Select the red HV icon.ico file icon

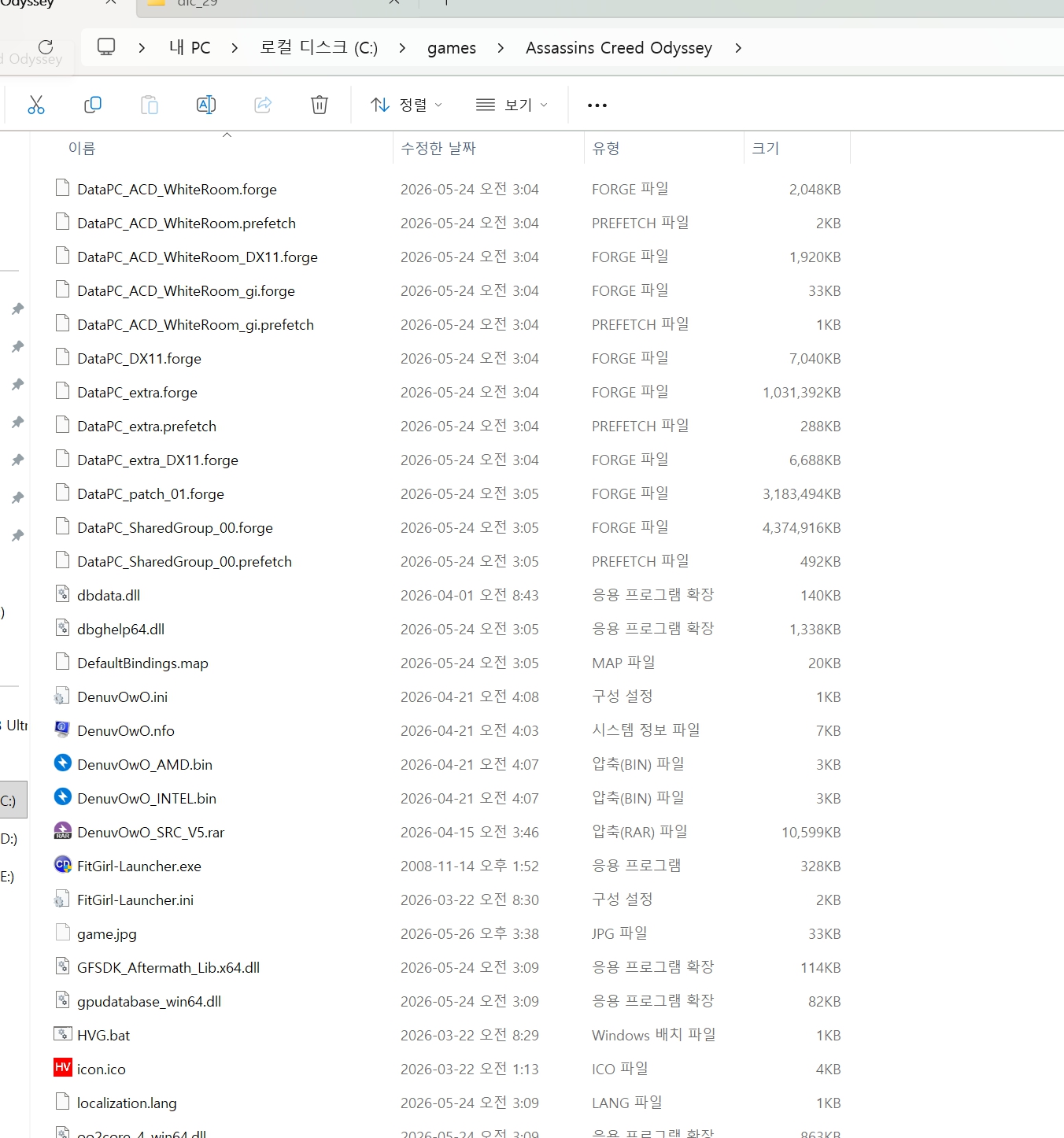click(x=63, y=1068)
